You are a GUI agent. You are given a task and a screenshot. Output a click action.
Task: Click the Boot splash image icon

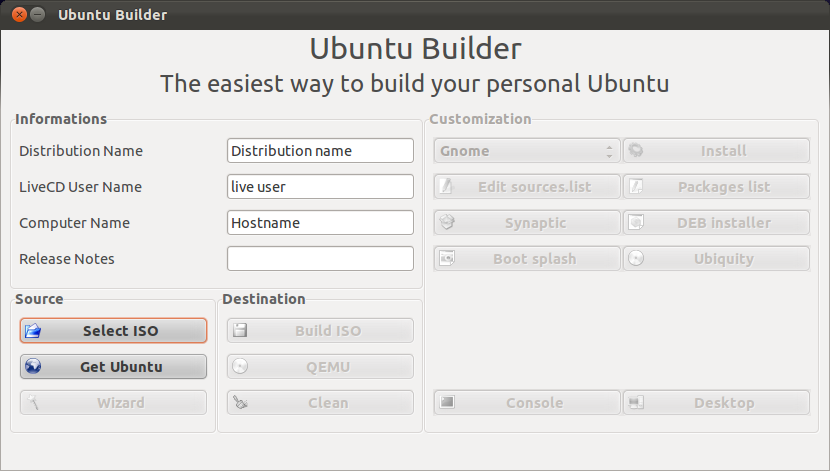447,259
